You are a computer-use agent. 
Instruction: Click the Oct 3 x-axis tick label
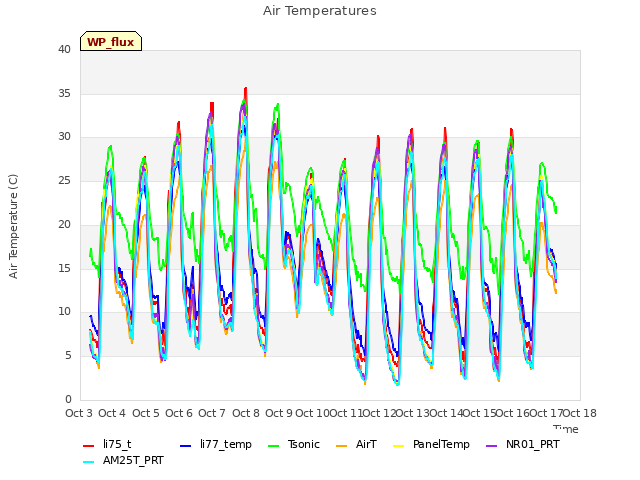(x=79, y=413)
